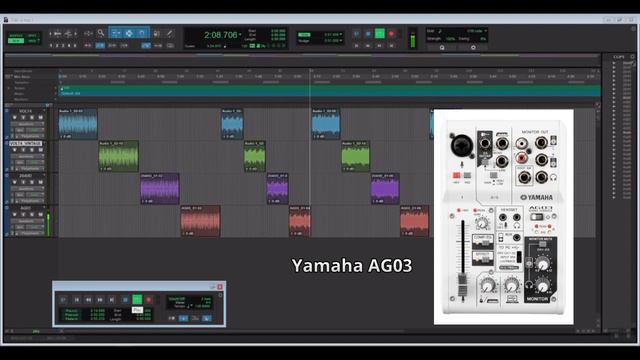
Task: Click the green Play button in floating Transport window
Action: (x=137, y=300)
